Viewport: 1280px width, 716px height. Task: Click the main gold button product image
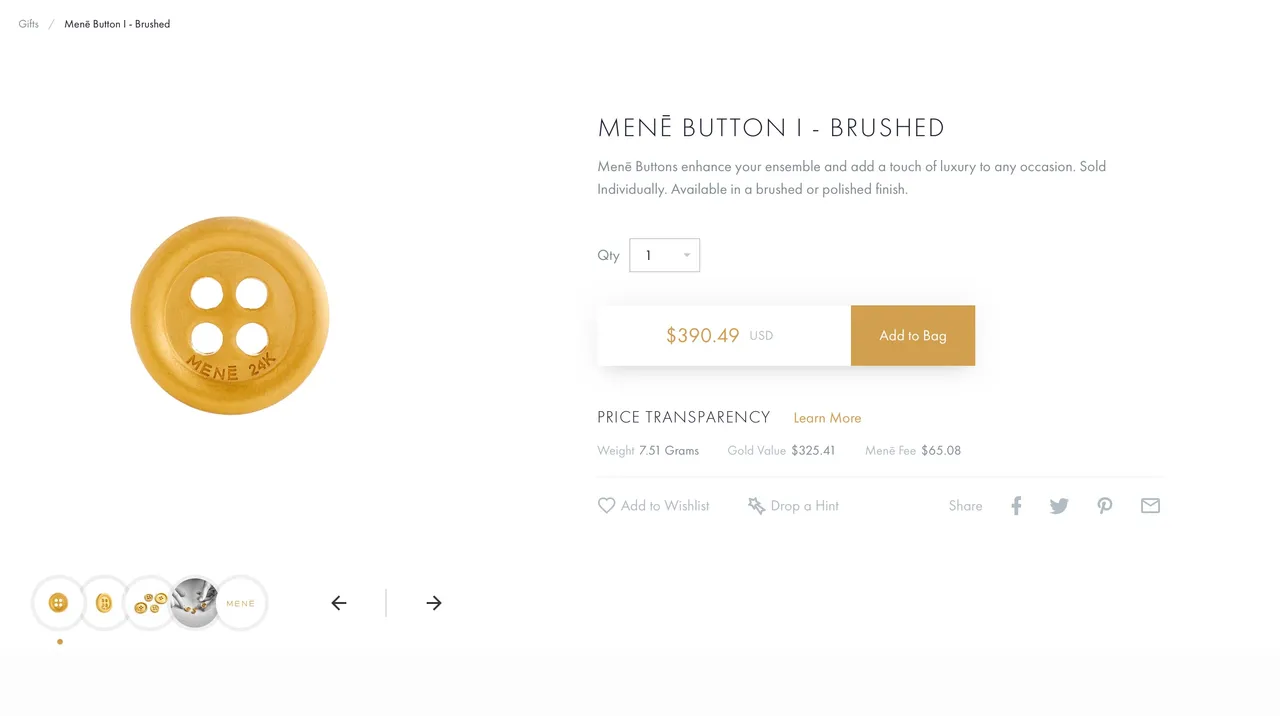230,315
